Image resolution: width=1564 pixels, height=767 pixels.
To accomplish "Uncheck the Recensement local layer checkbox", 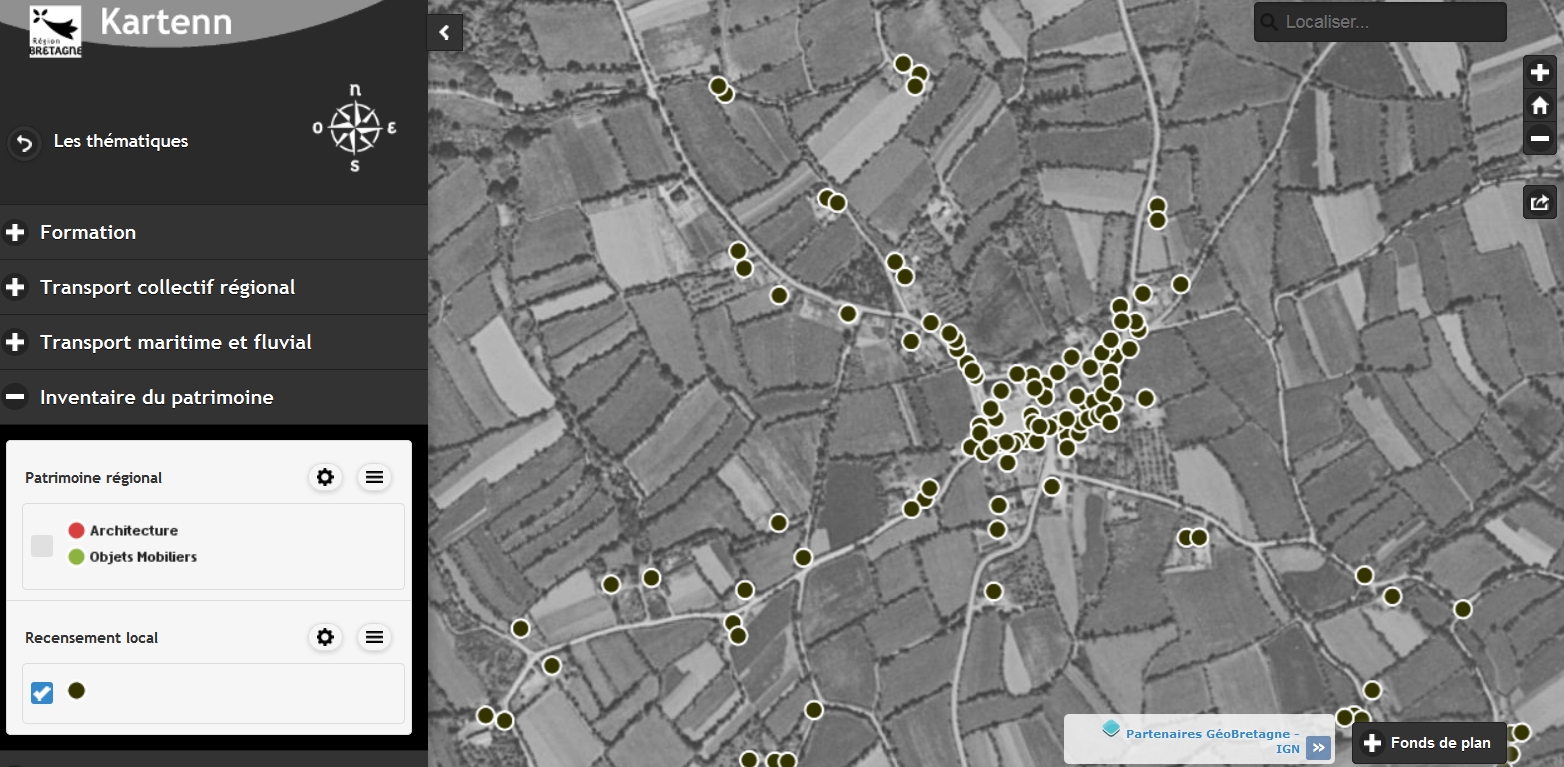I will pos(42,692).
